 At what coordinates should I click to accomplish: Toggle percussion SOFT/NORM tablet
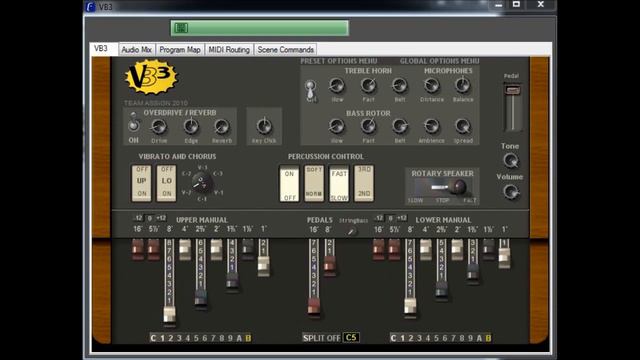[314, 184]
